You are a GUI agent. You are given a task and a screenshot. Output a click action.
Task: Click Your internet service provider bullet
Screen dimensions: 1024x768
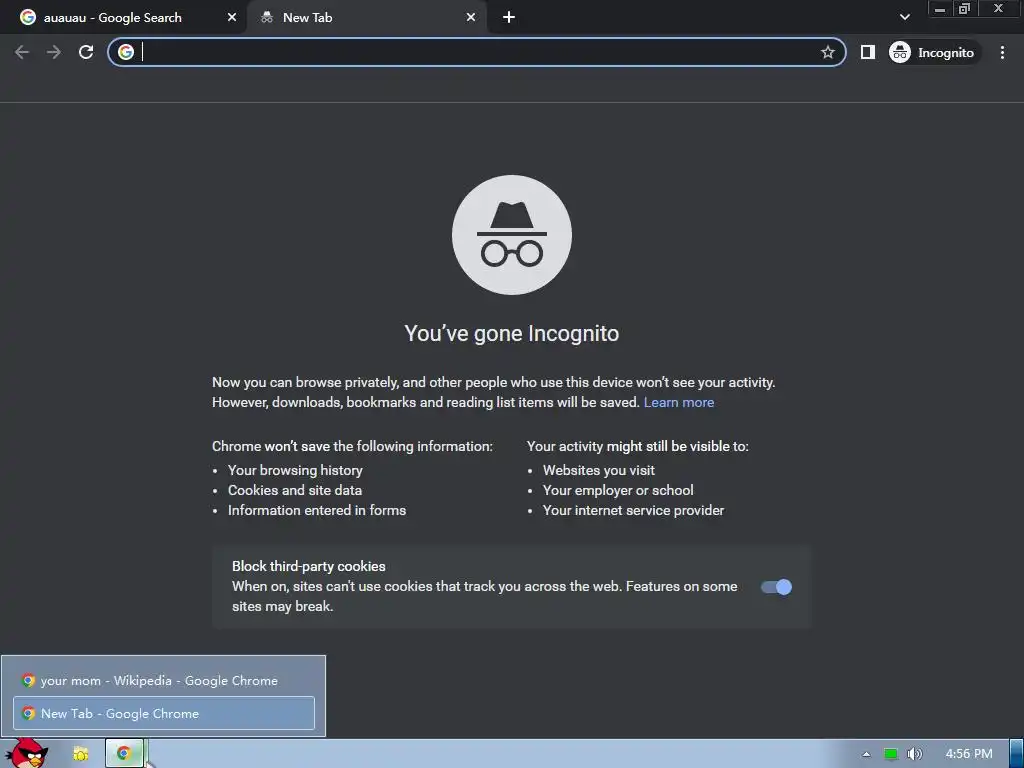(x=633, y=511)
